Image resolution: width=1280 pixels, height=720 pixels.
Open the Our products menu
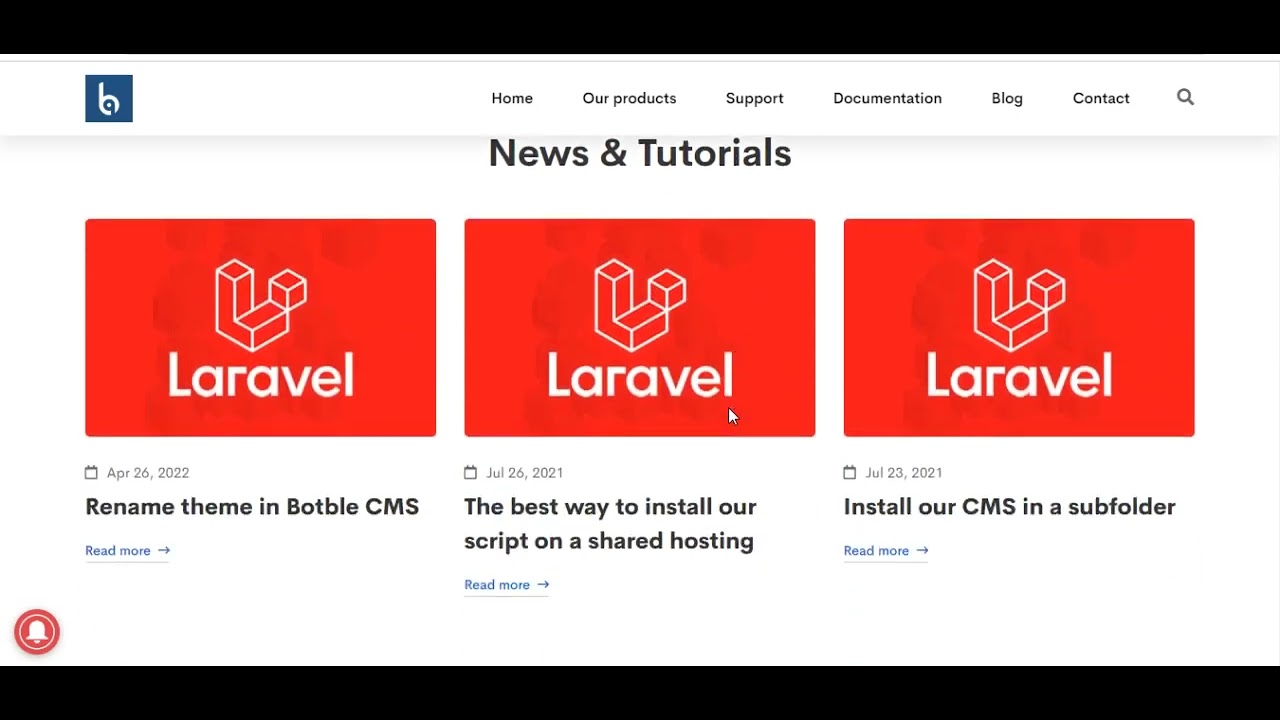click(629, 98)
